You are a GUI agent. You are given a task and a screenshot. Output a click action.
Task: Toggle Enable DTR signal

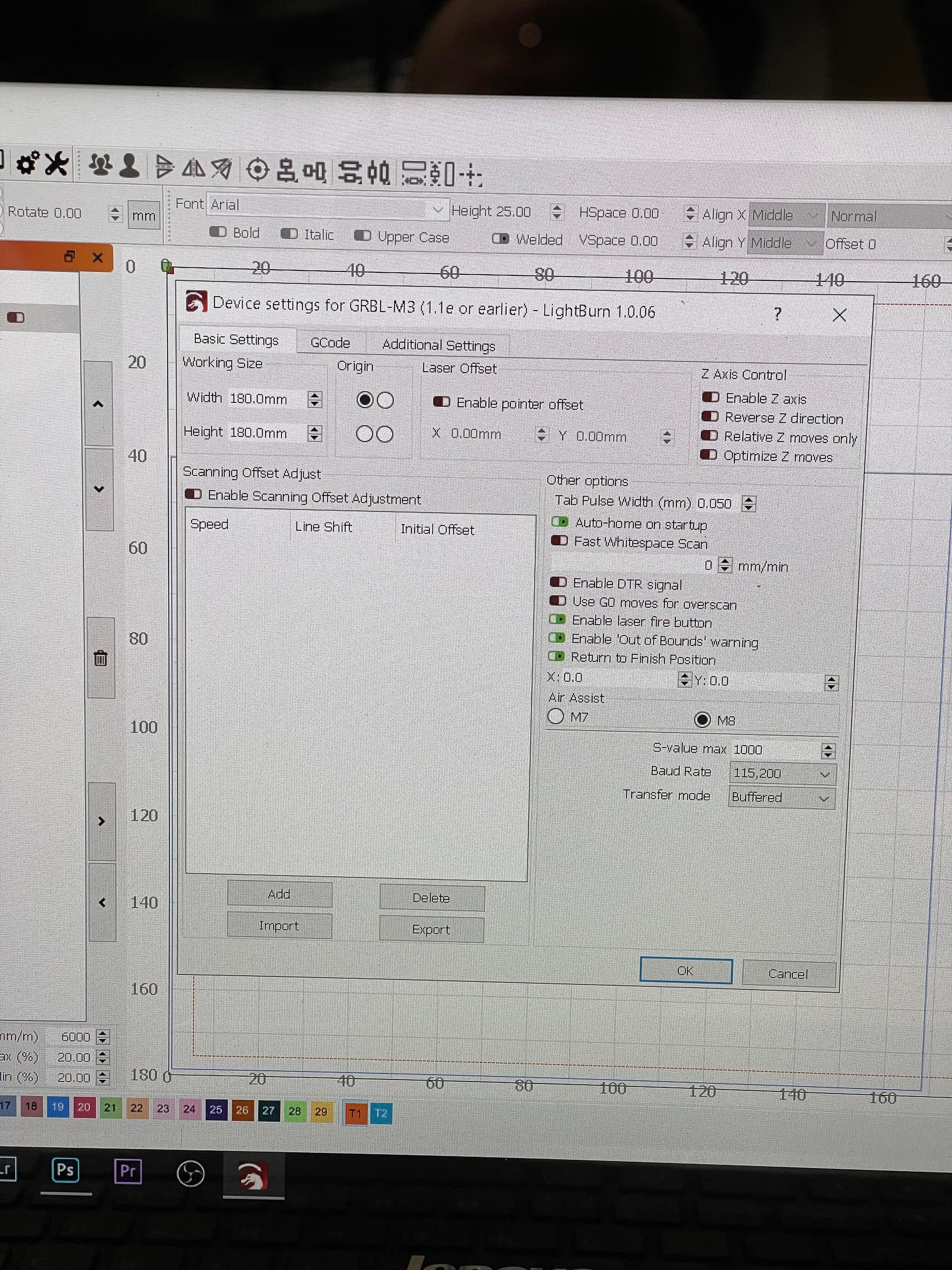[x=558, y=581]
